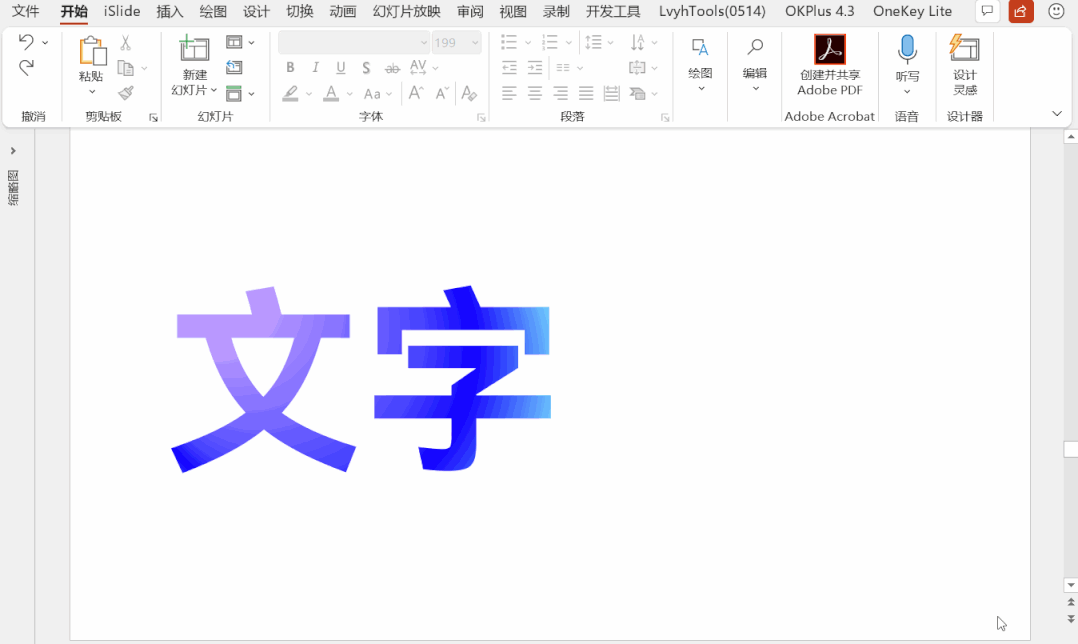Open the font name combo box
This screenshot has width=1078, height=644.
click(353, 43)
